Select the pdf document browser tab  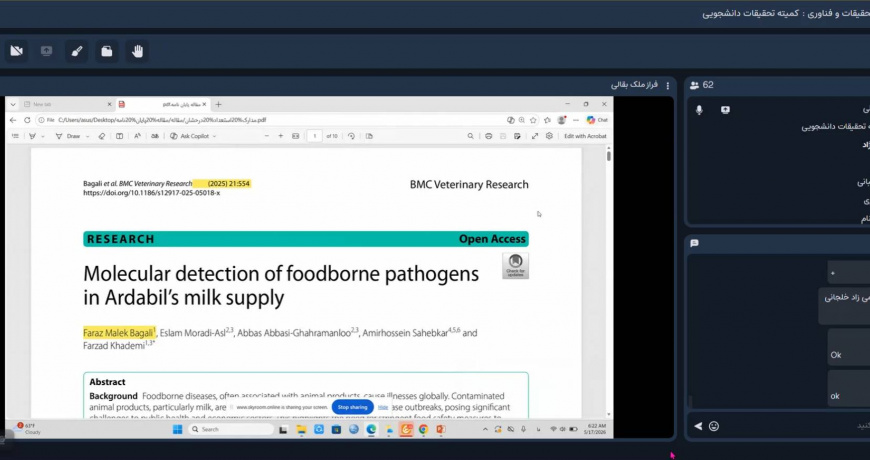pos(163,104)
